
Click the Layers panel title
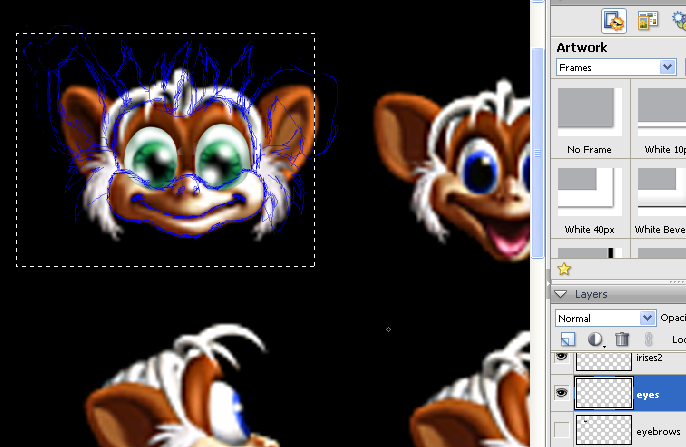click(x=591, y=294)
